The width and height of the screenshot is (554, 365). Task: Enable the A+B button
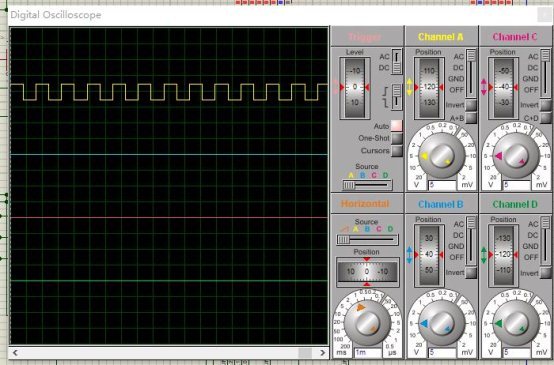(x=471, y=118)
